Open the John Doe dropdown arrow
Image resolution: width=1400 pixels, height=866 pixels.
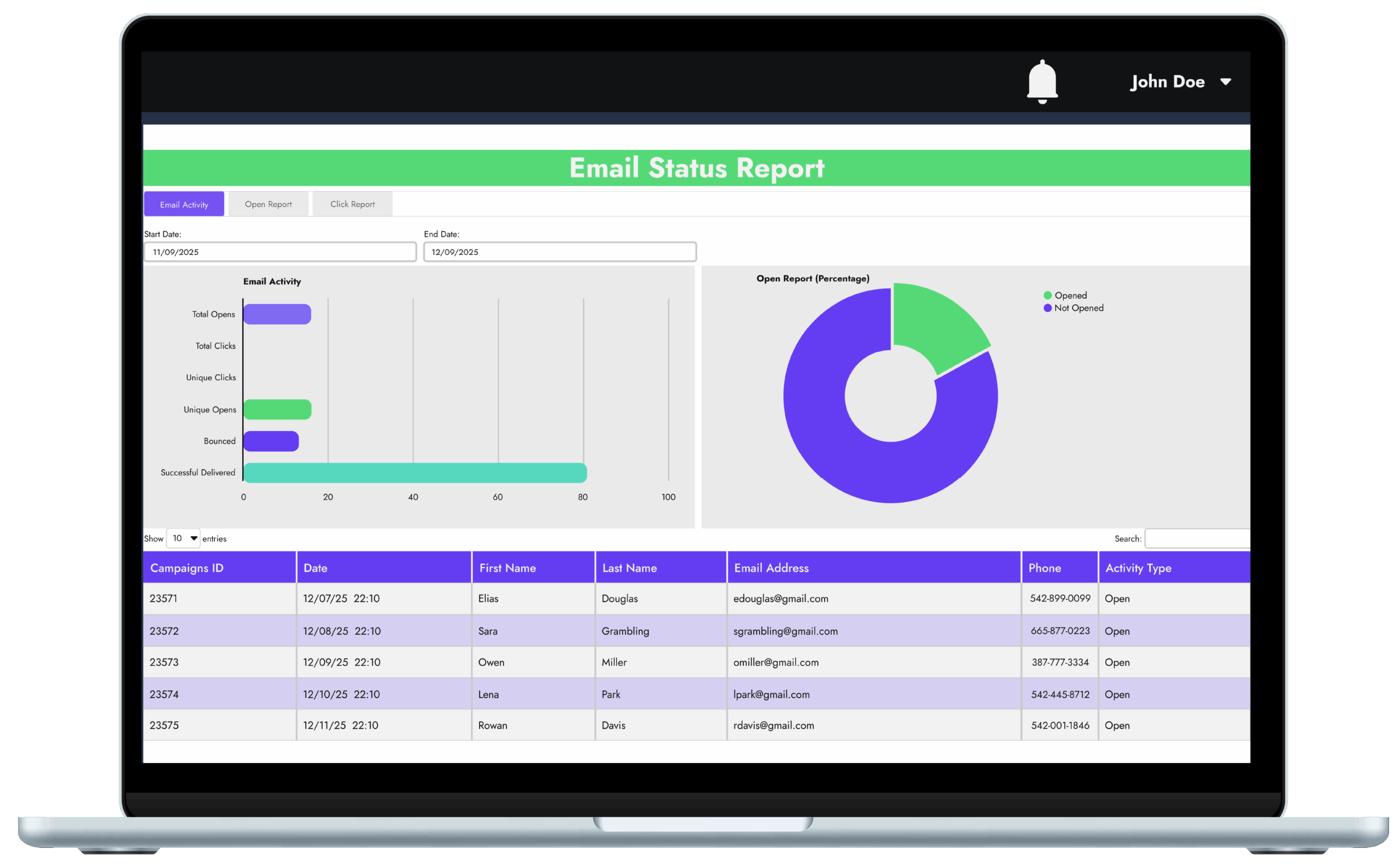click(1225, 82)
